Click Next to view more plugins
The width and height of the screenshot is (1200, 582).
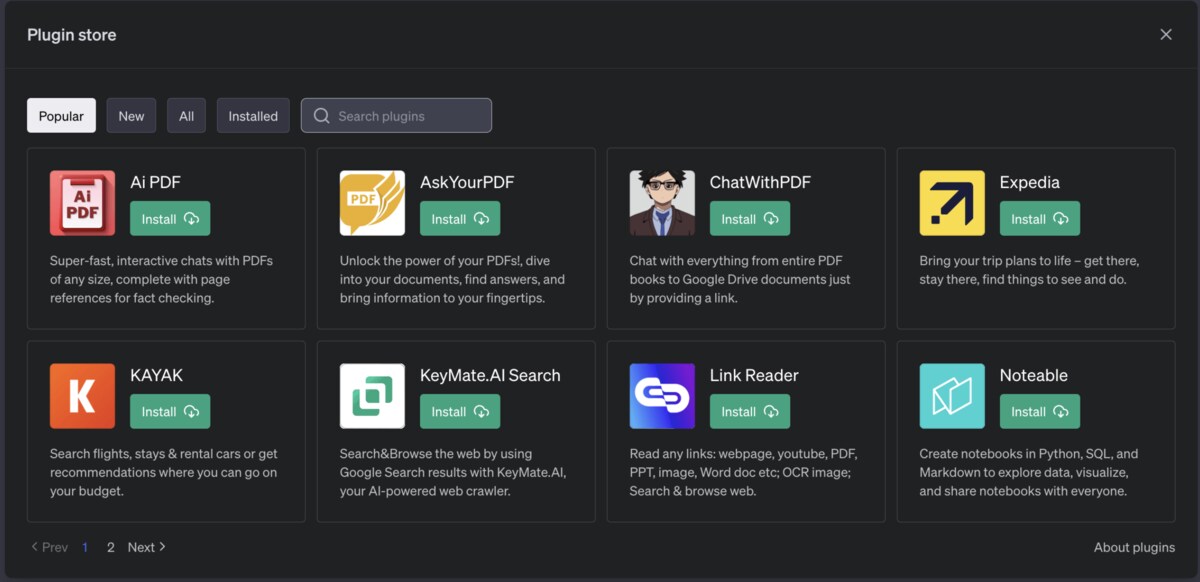click(x=143, y=547)
